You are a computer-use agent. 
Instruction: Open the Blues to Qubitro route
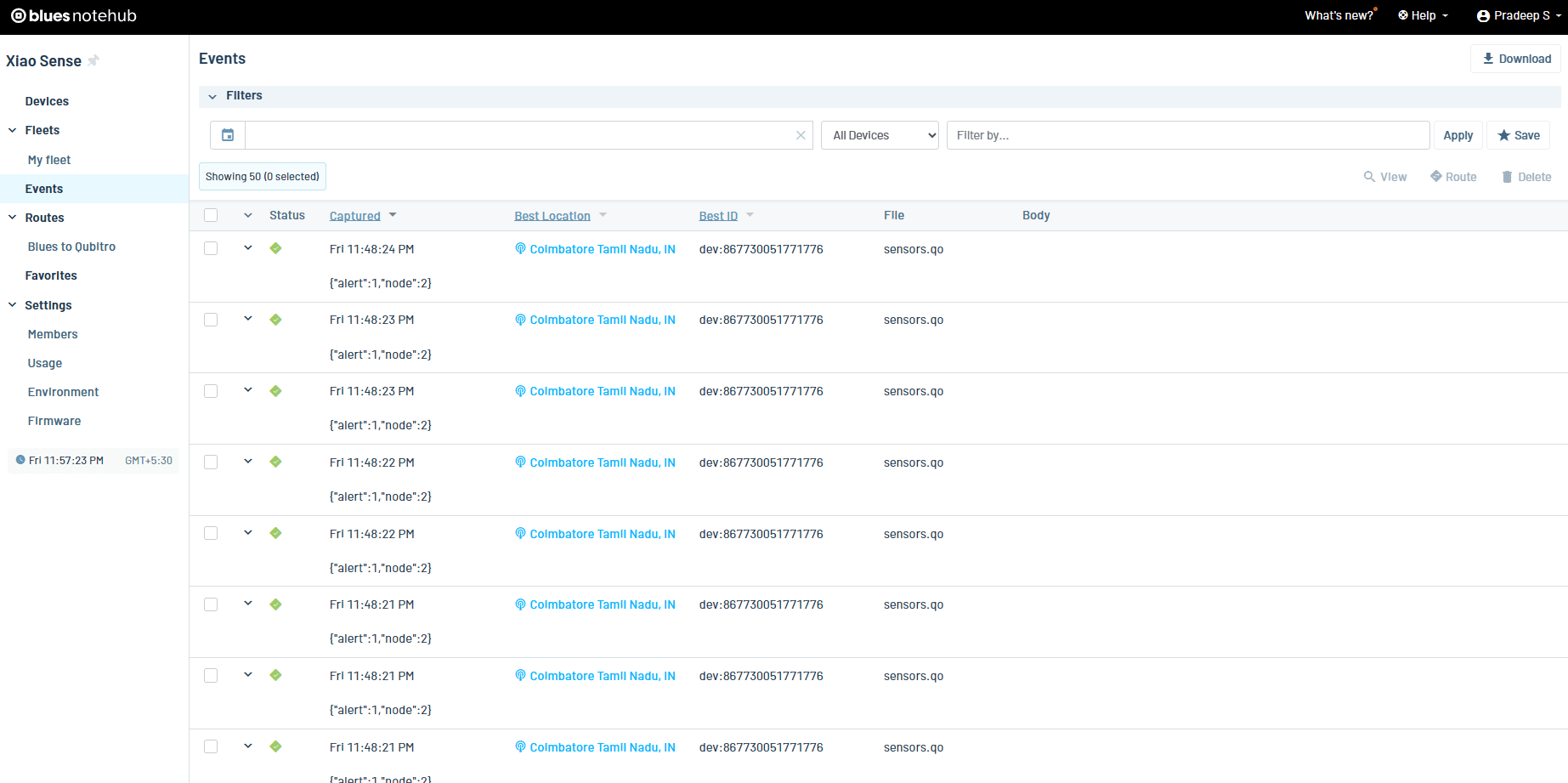[x=71, y=247]
